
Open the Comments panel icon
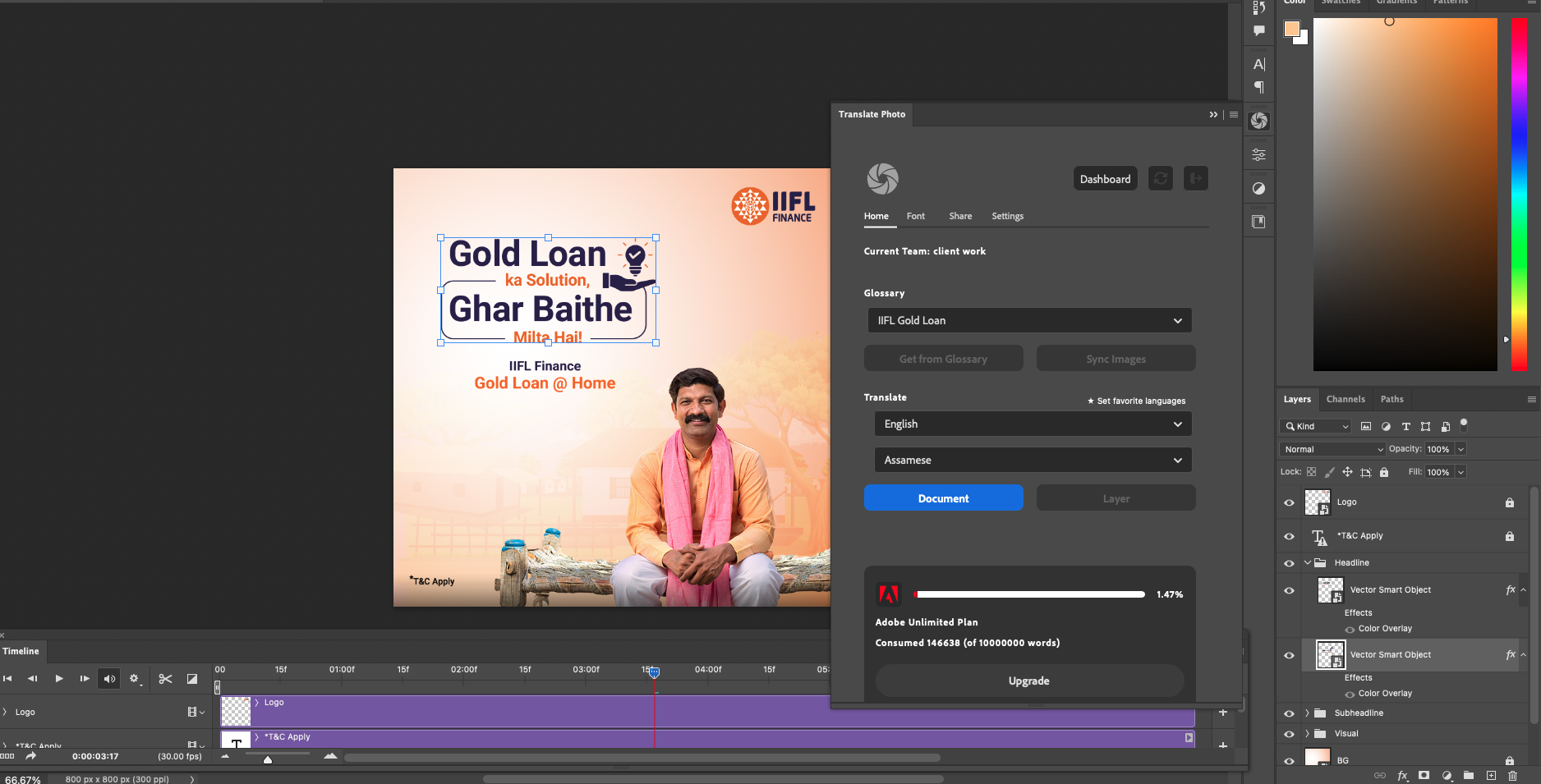pyautogui.click(x=1258, y=31)
